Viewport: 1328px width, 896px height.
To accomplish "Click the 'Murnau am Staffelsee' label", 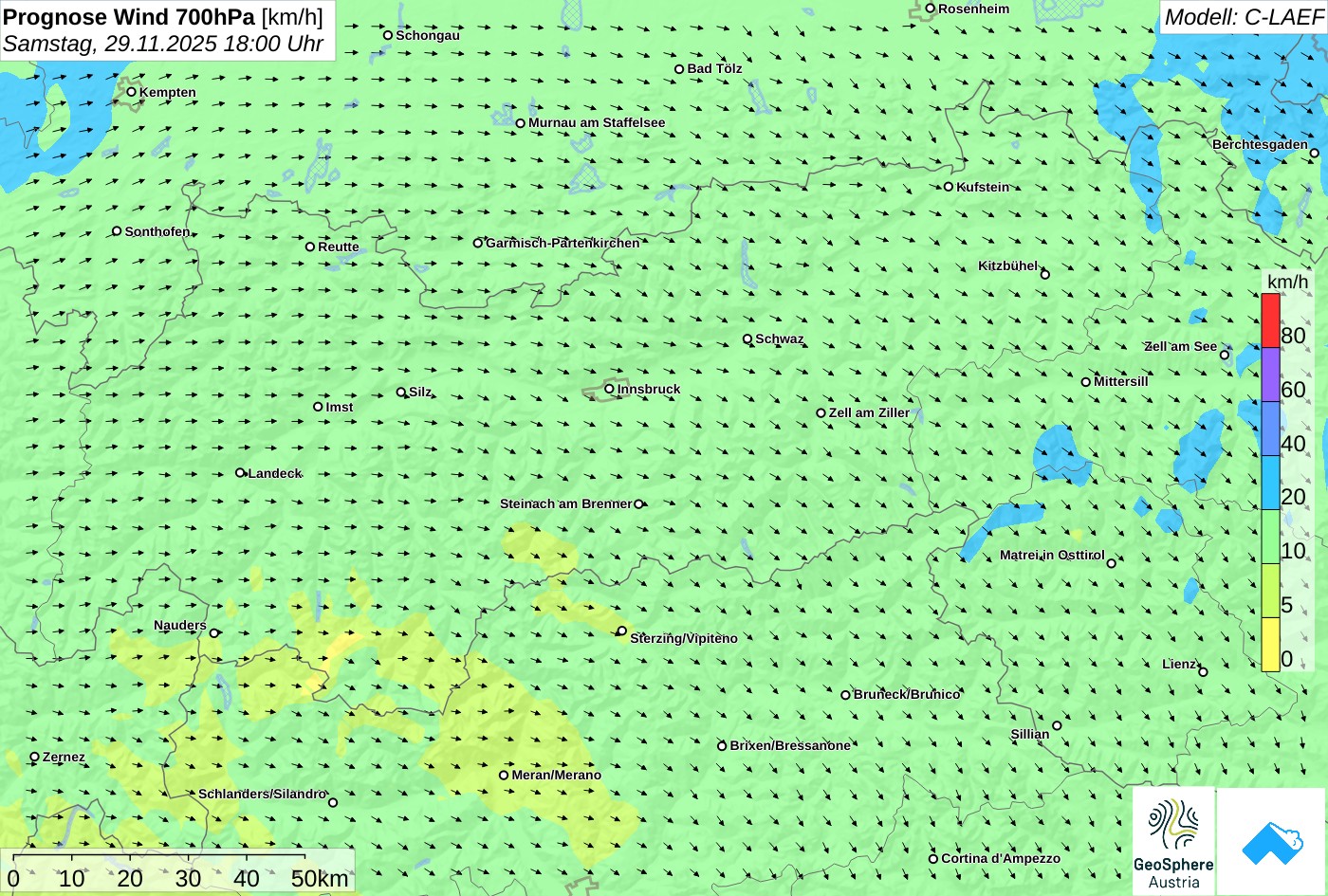I will (597, 122).
